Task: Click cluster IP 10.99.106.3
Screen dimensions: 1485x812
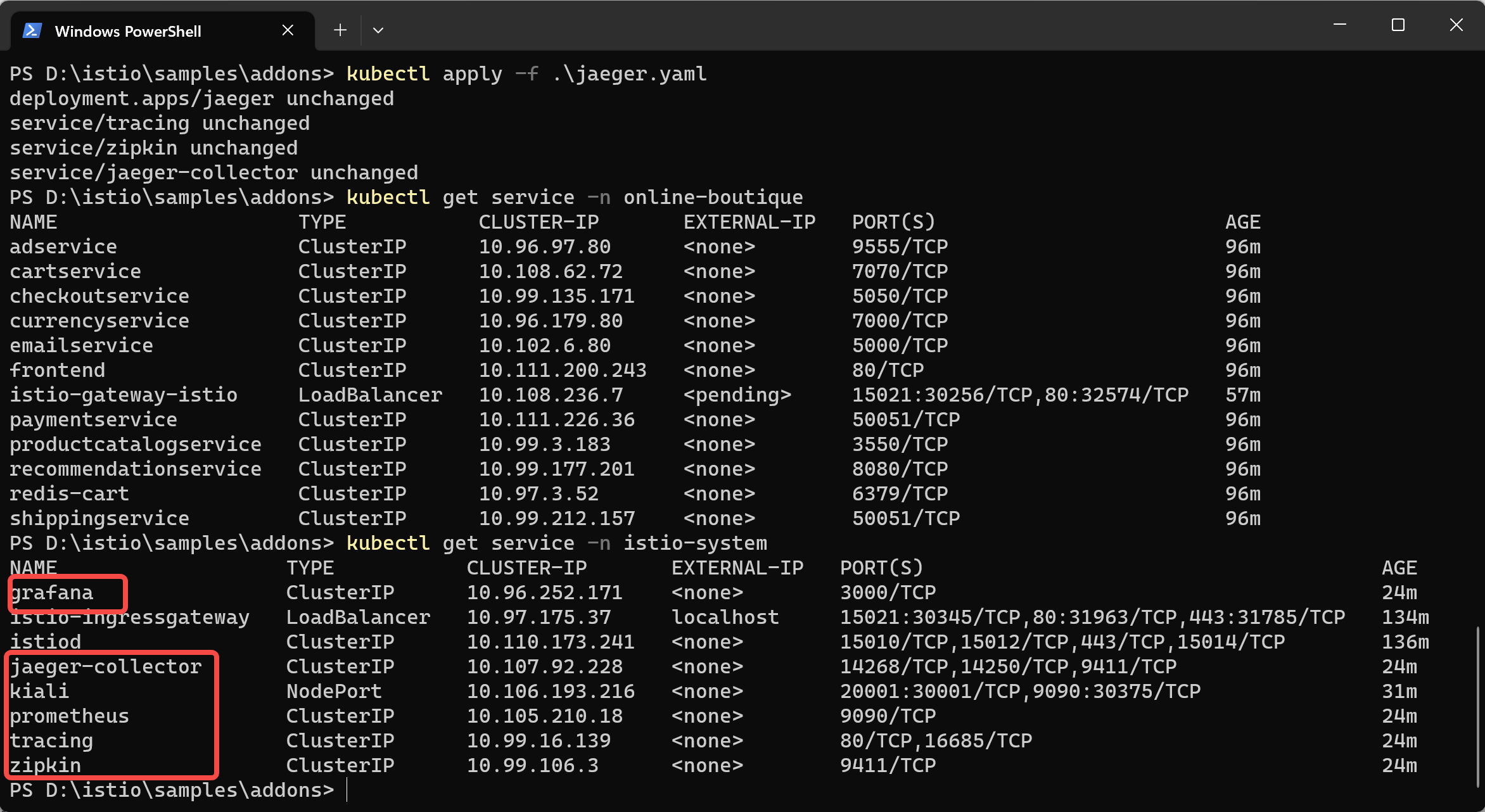Action: [533, 766]
